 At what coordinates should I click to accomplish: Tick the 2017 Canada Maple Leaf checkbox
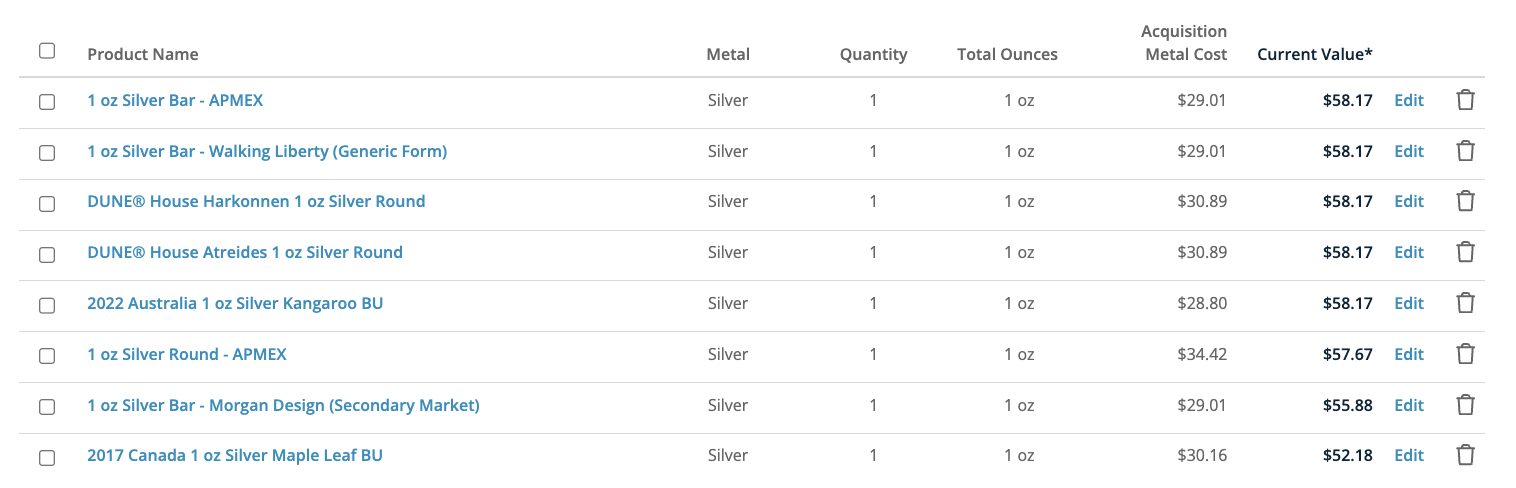point(47,457)
